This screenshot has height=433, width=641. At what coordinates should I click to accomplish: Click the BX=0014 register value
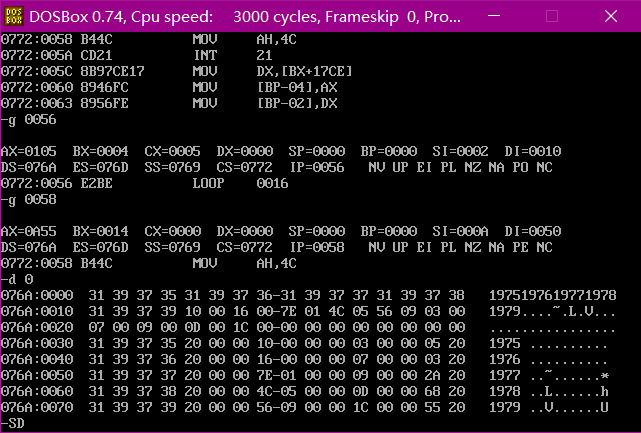pos(101,231)
